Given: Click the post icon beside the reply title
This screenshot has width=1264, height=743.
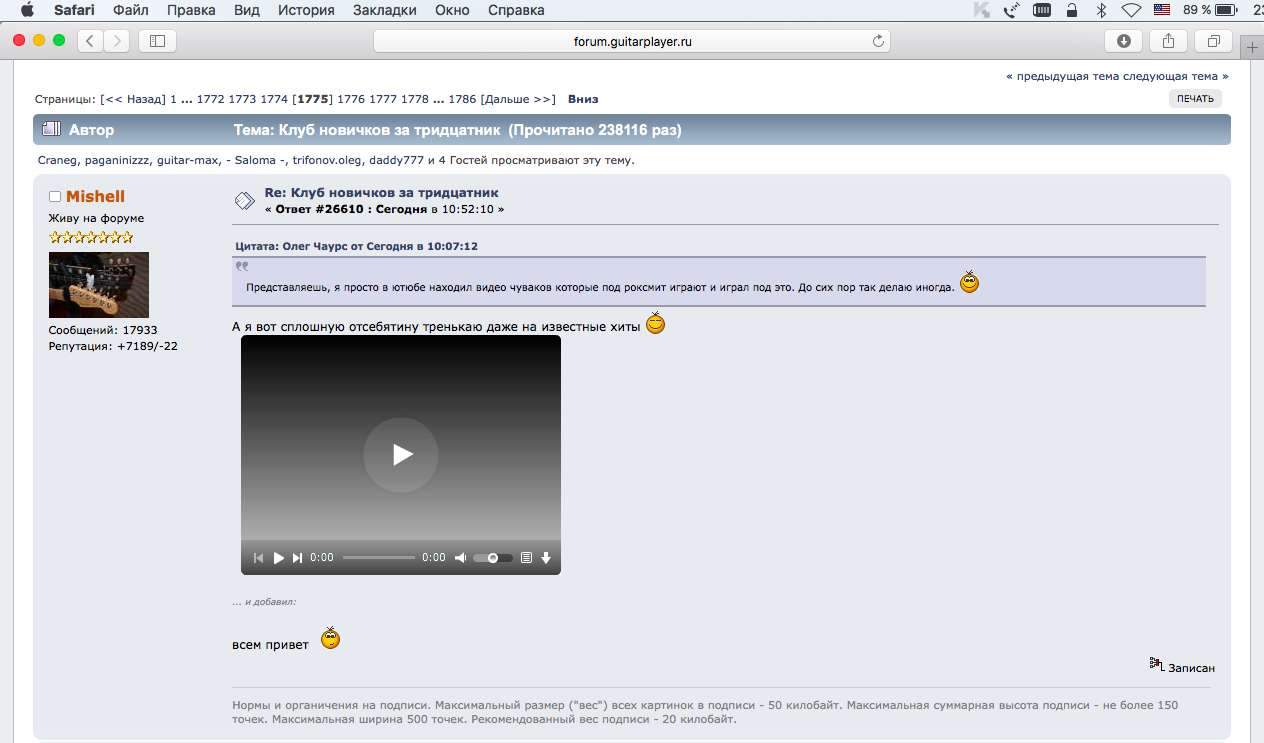Looking at the screenshot, I should point(244,201).
